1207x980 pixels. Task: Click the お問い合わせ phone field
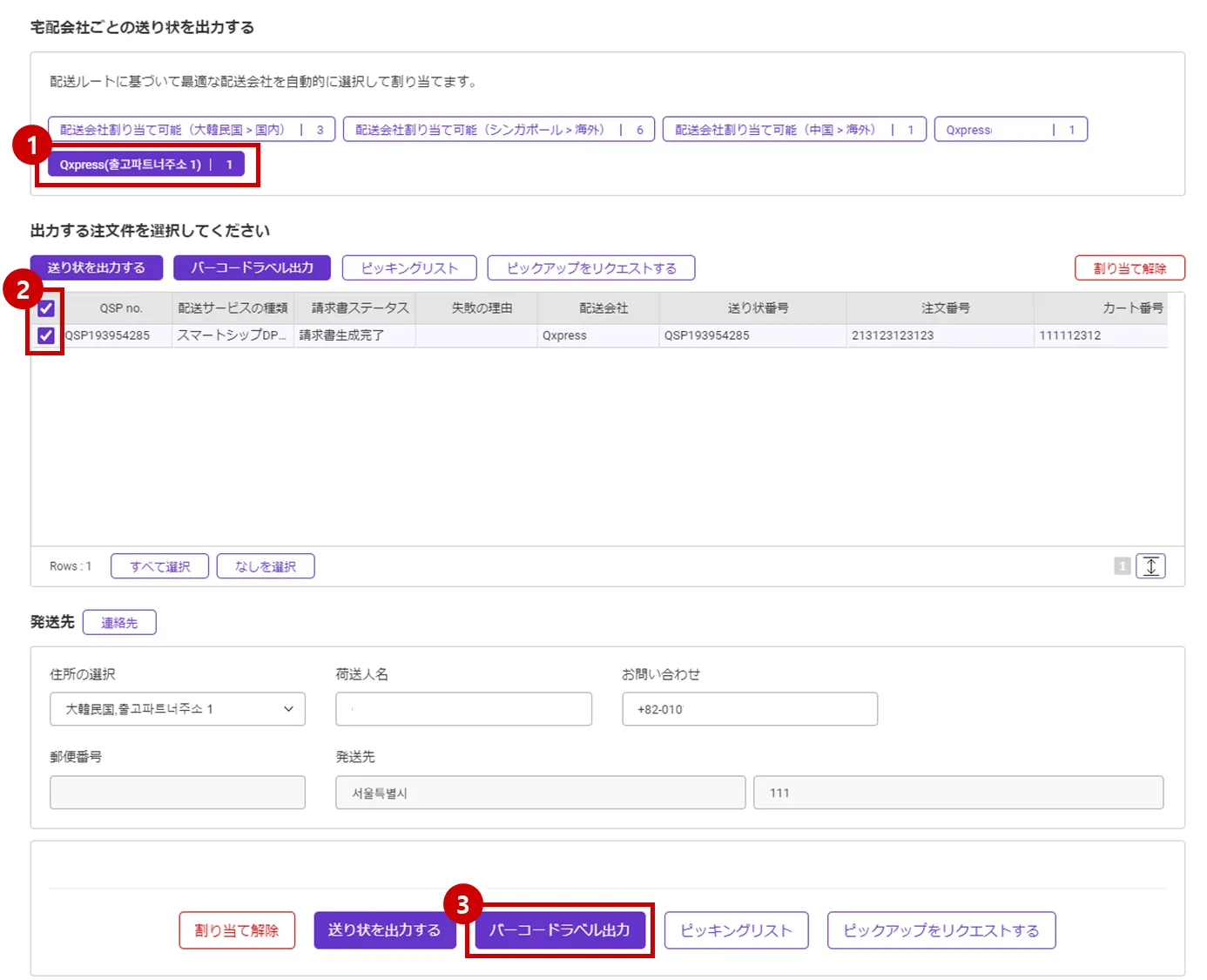coord(750,709)
